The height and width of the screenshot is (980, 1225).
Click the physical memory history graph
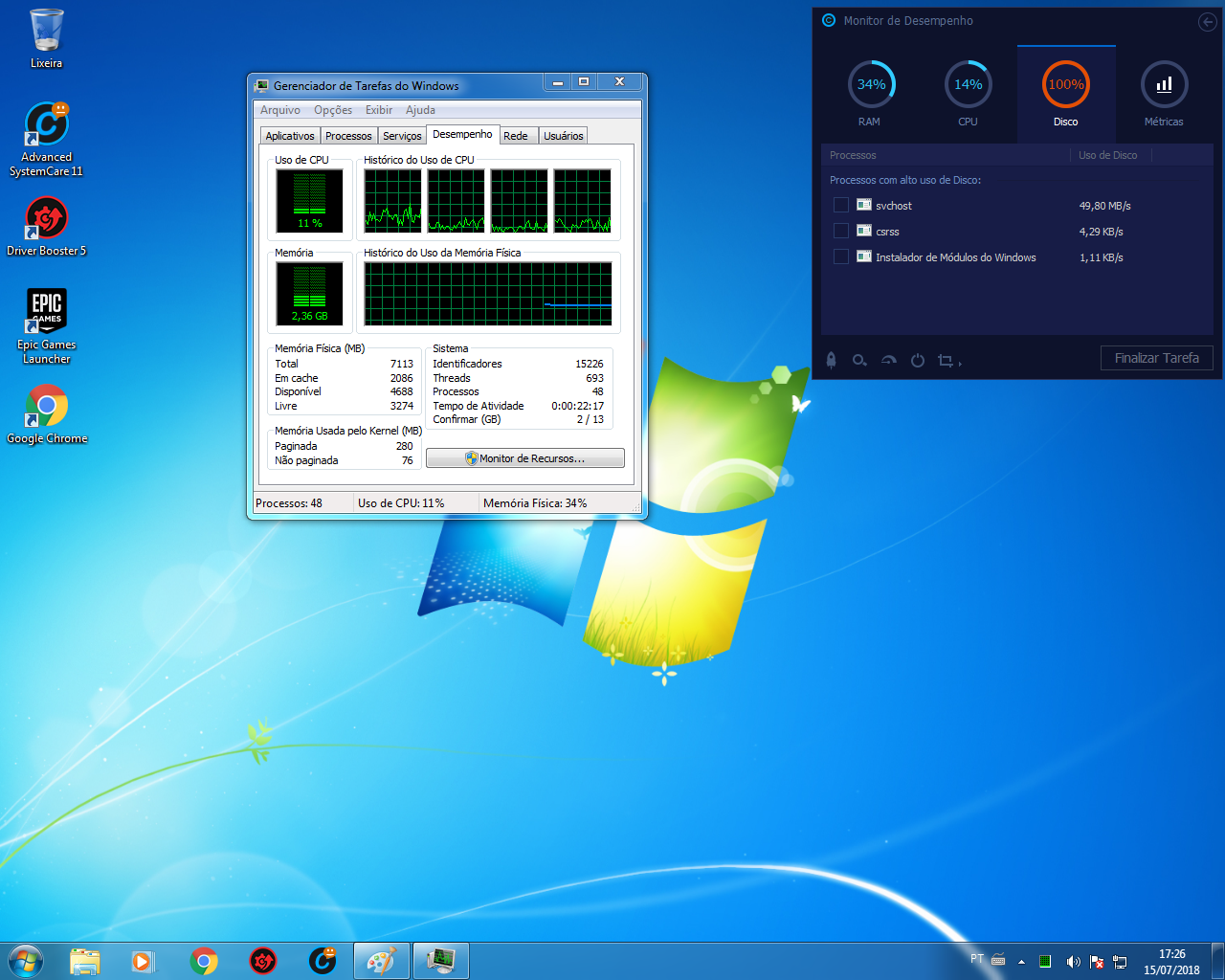click(x=488, y=294)
